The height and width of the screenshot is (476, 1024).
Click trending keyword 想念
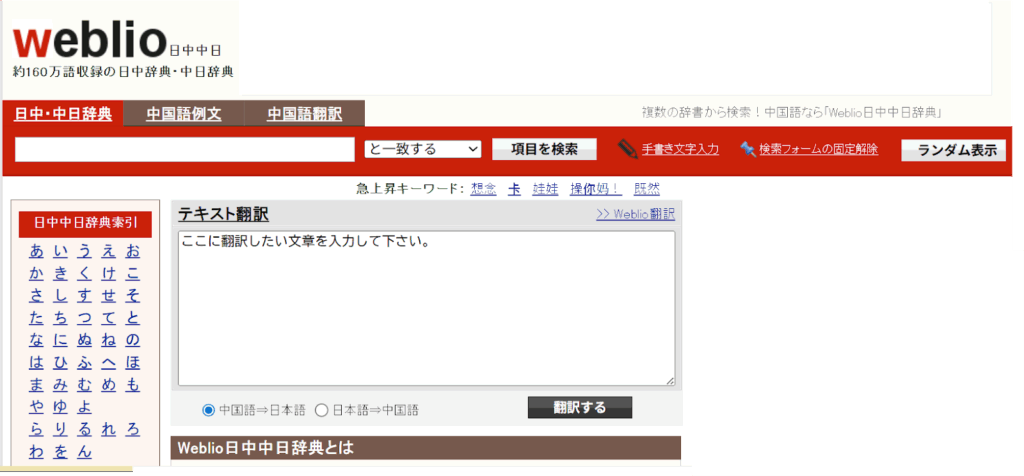pos(483,189)
